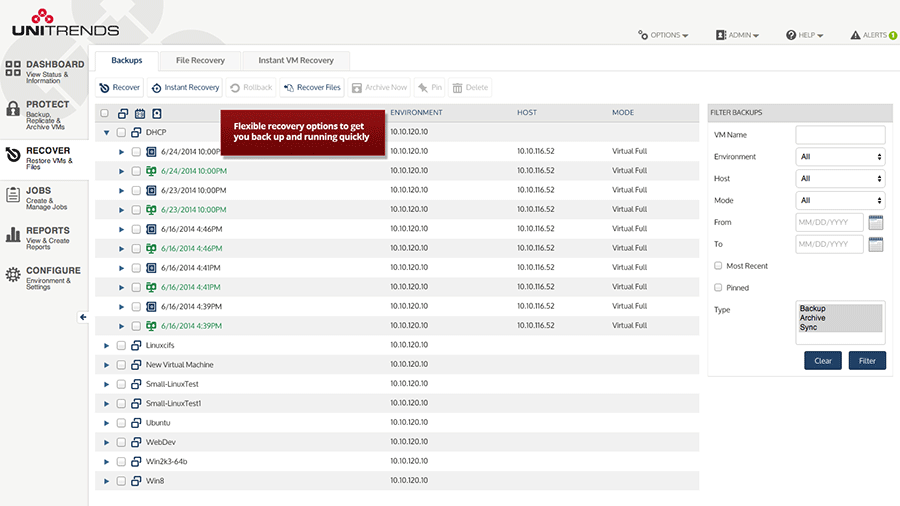The image size is (900, 506).
Task: Open the Recover sidebar section
Action: click(x=44, y=158)
